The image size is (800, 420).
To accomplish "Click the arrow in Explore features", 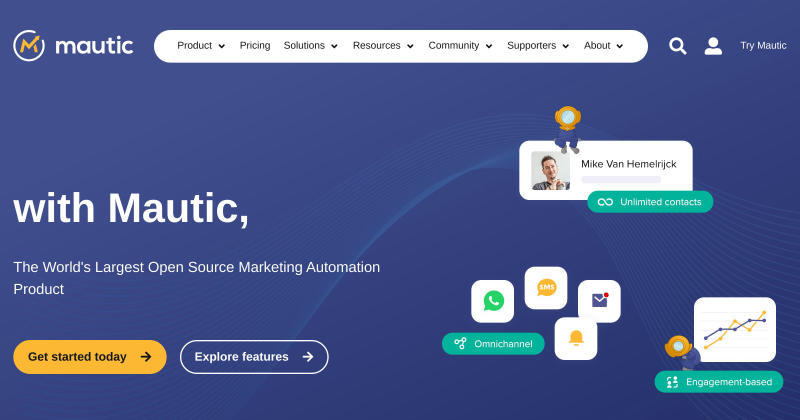I will [x=308, y=357].
